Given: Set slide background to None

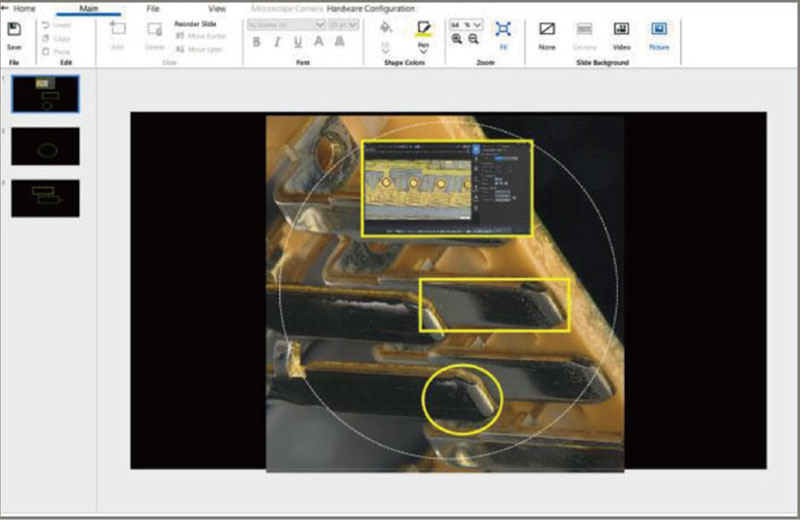Looking at the screenshot, I should point(546,30).
